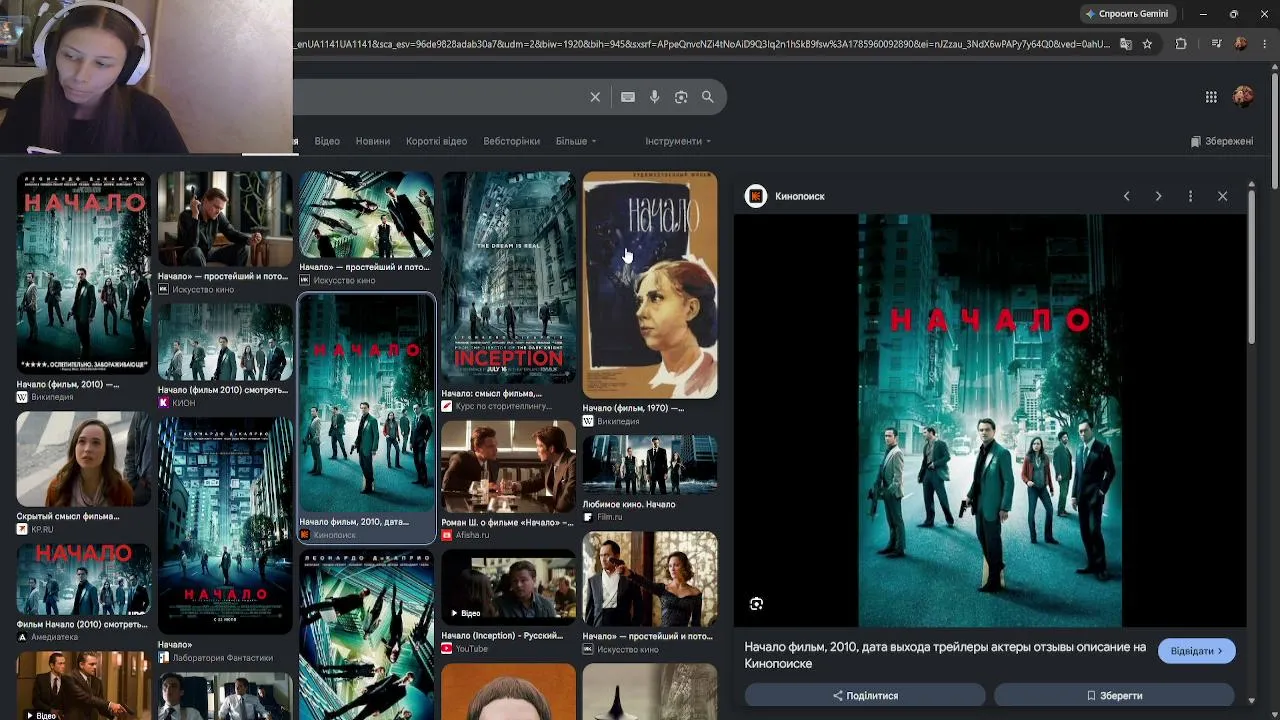The image size is (1280, 720).
Task: Switch to the Відео tab
Action: (x=327, y=141)
